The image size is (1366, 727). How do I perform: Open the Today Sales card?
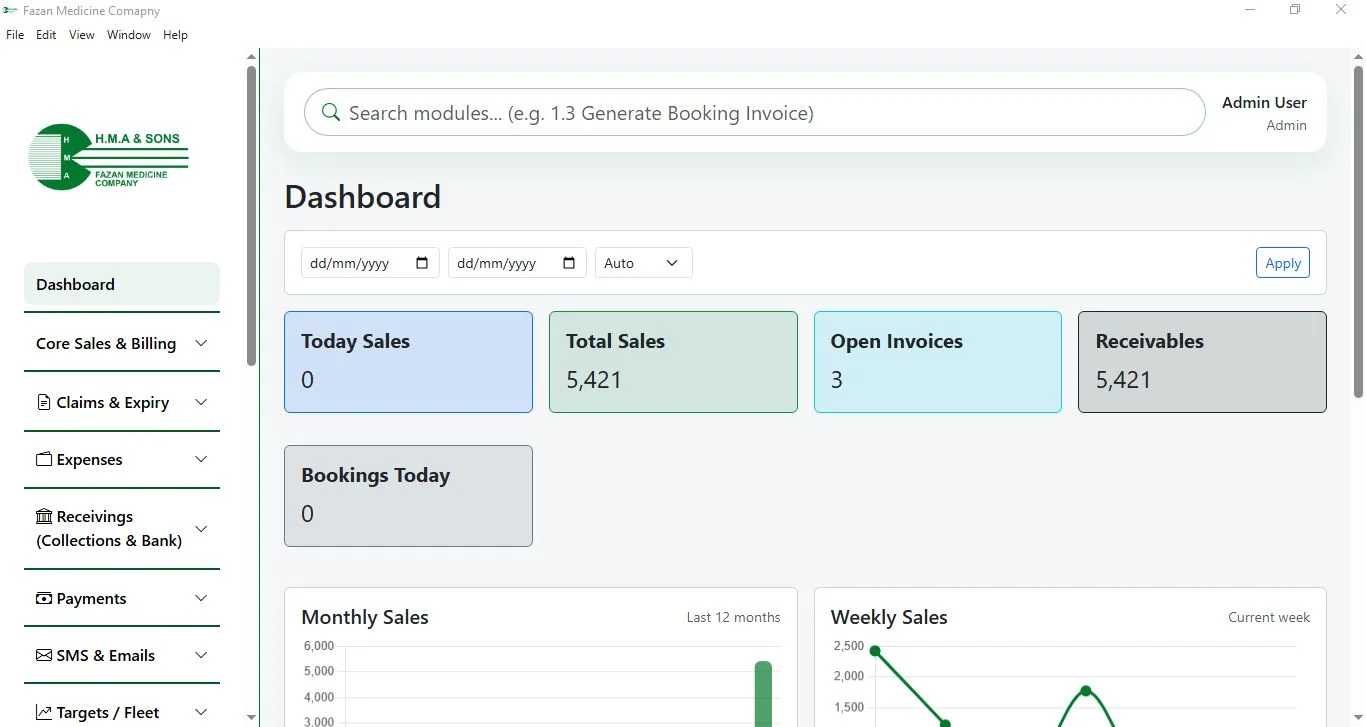[x=408, y=362]
